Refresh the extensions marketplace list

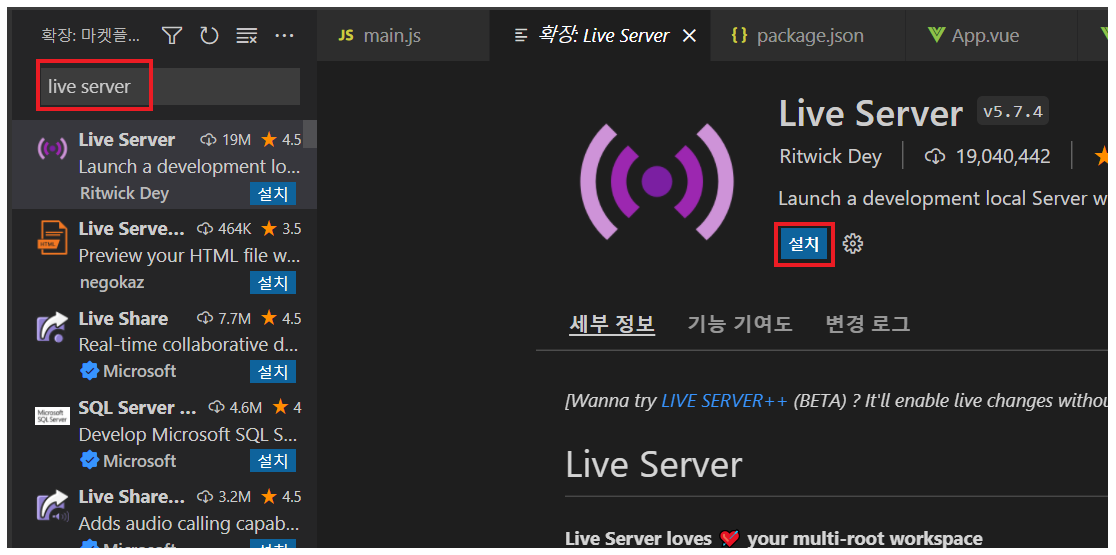click(209, 35)
